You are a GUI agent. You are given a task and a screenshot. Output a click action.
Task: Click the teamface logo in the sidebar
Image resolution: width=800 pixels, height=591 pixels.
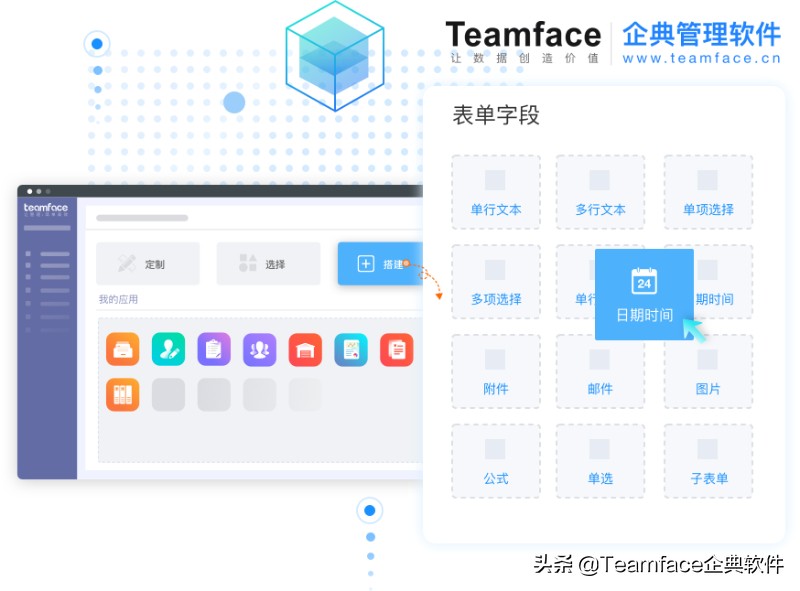pyautogui.click(x=46, y=209)
